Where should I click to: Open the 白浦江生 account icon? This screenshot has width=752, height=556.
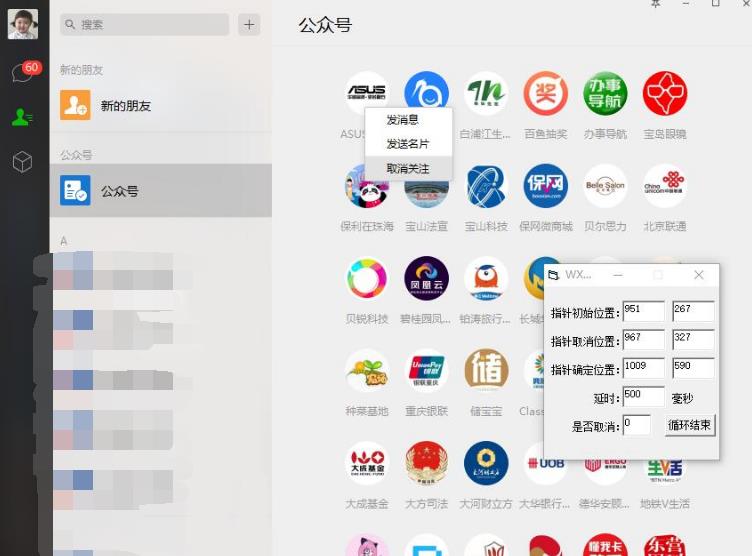tap(486, 94)
